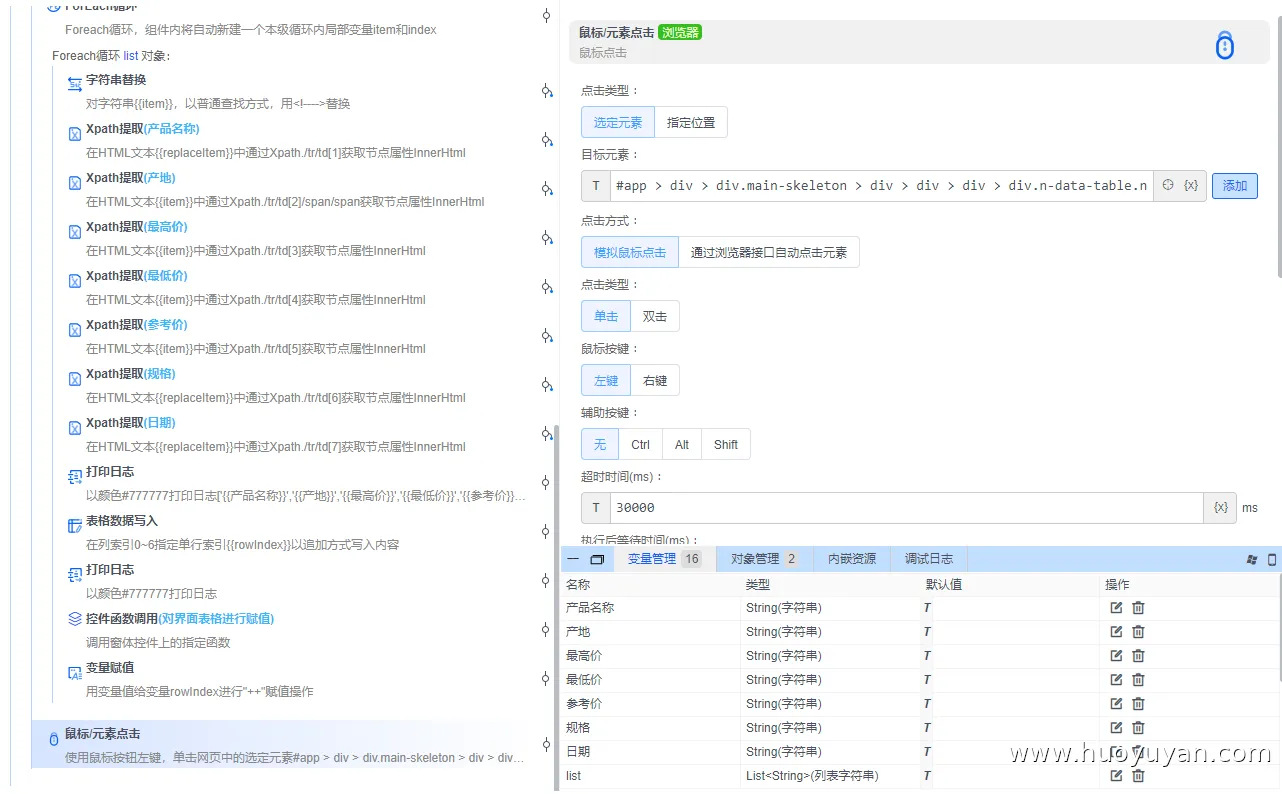
Task: Click the Xpath提取(日期) step icon
Action: coord(75,428)
